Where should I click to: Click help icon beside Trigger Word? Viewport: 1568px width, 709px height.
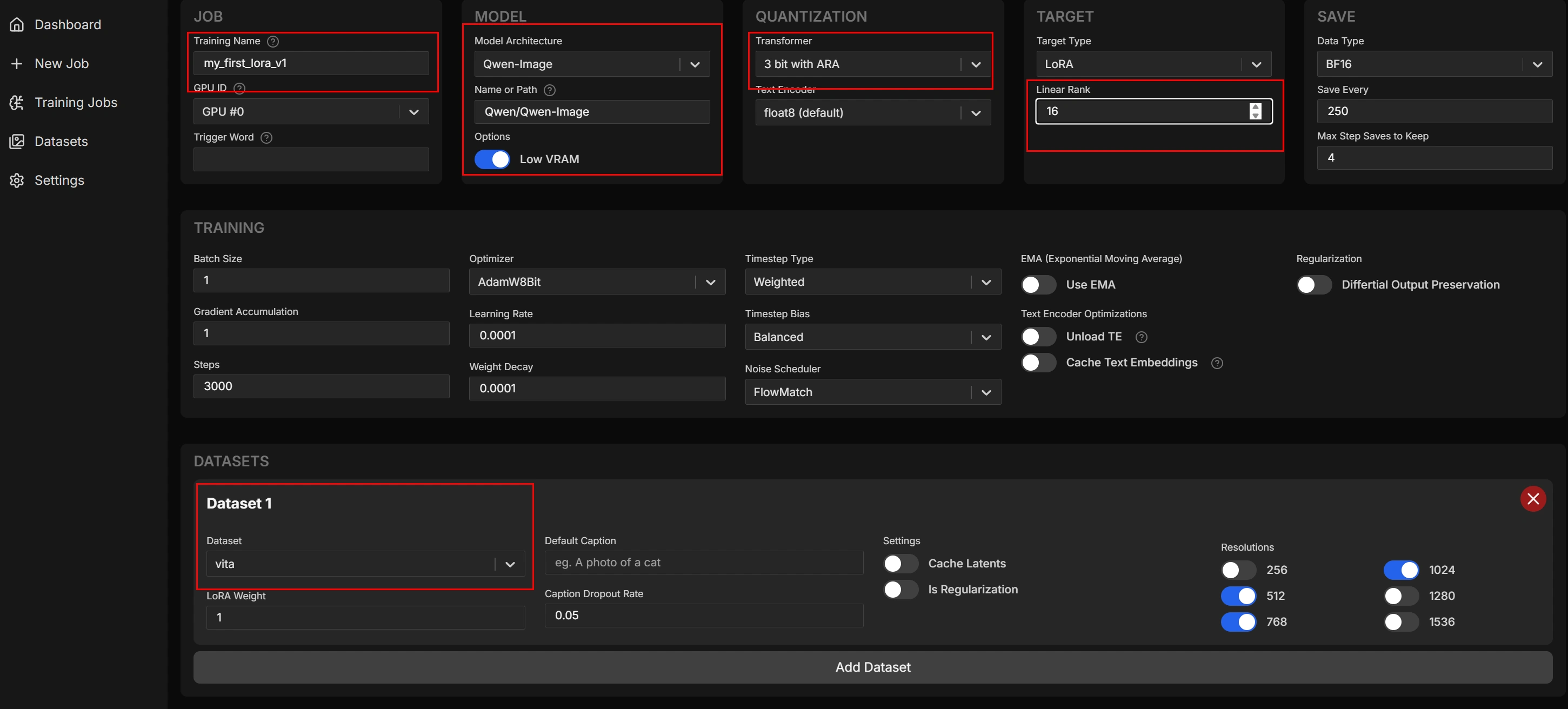pyautogui.click(x=266, y=138)
